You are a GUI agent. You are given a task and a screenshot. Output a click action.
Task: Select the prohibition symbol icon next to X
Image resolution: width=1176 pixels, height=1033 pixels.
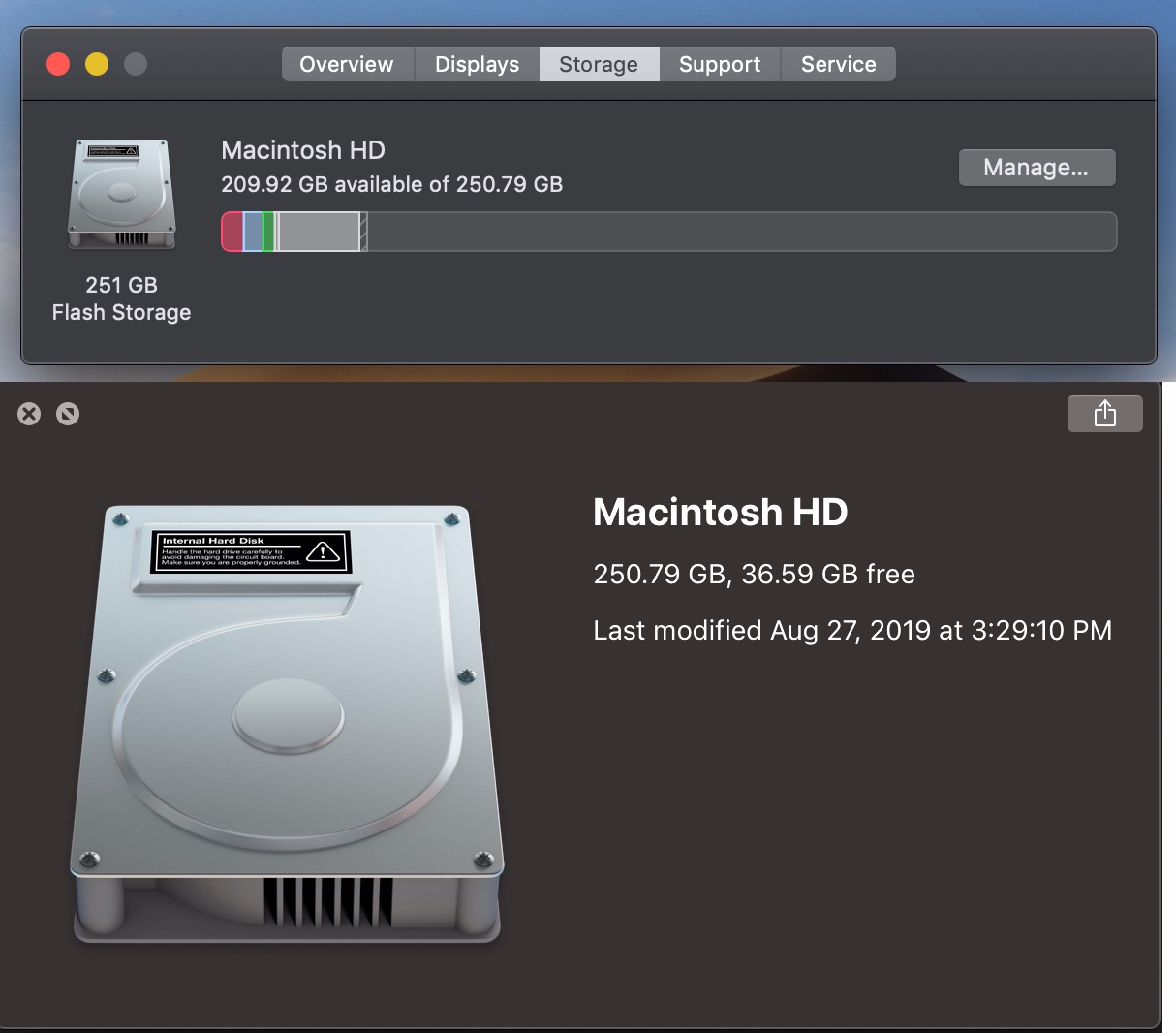[68, 413]
